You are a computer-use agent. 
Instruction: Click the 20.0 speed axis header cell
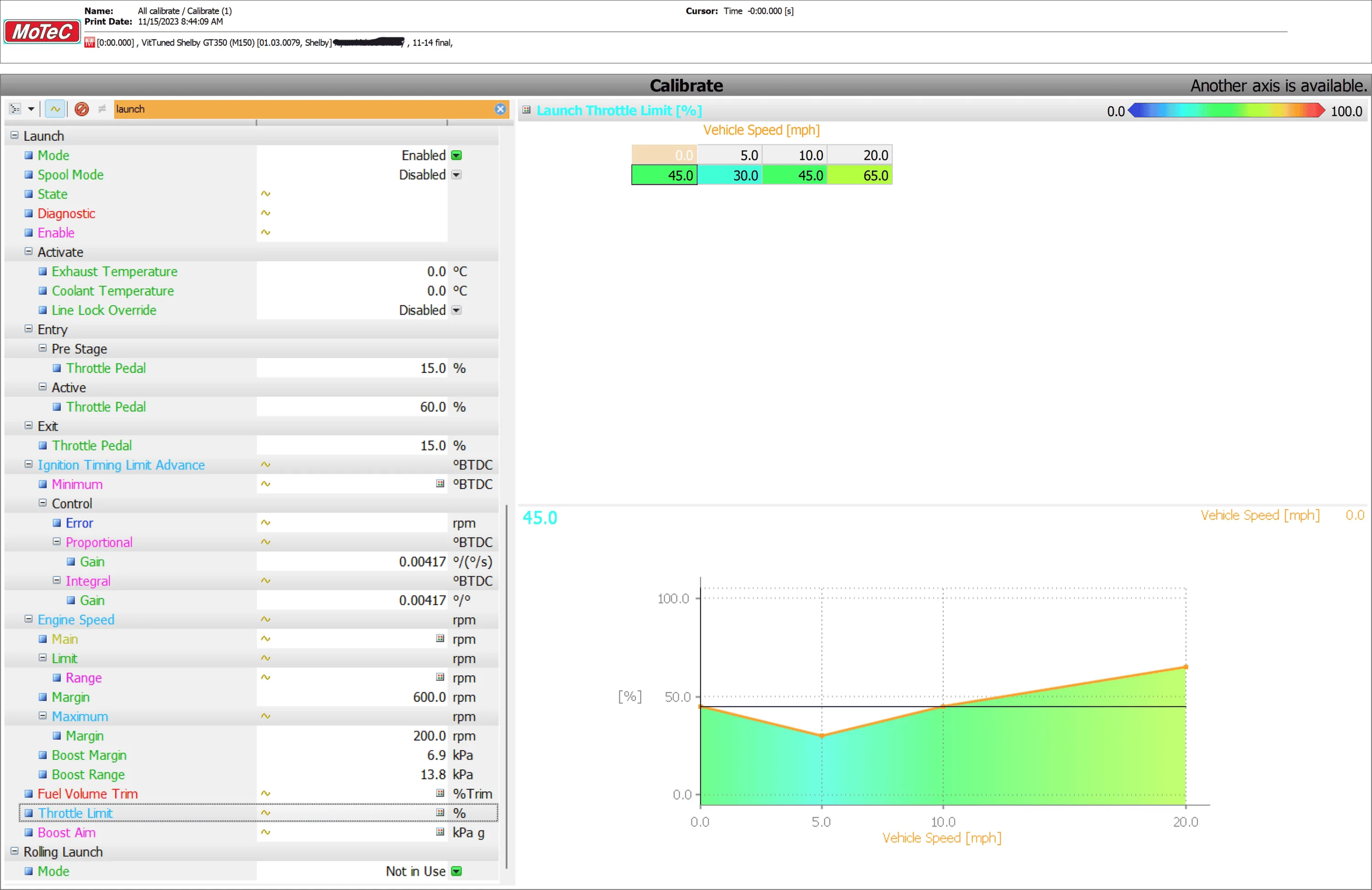click(x=859, y=155)
